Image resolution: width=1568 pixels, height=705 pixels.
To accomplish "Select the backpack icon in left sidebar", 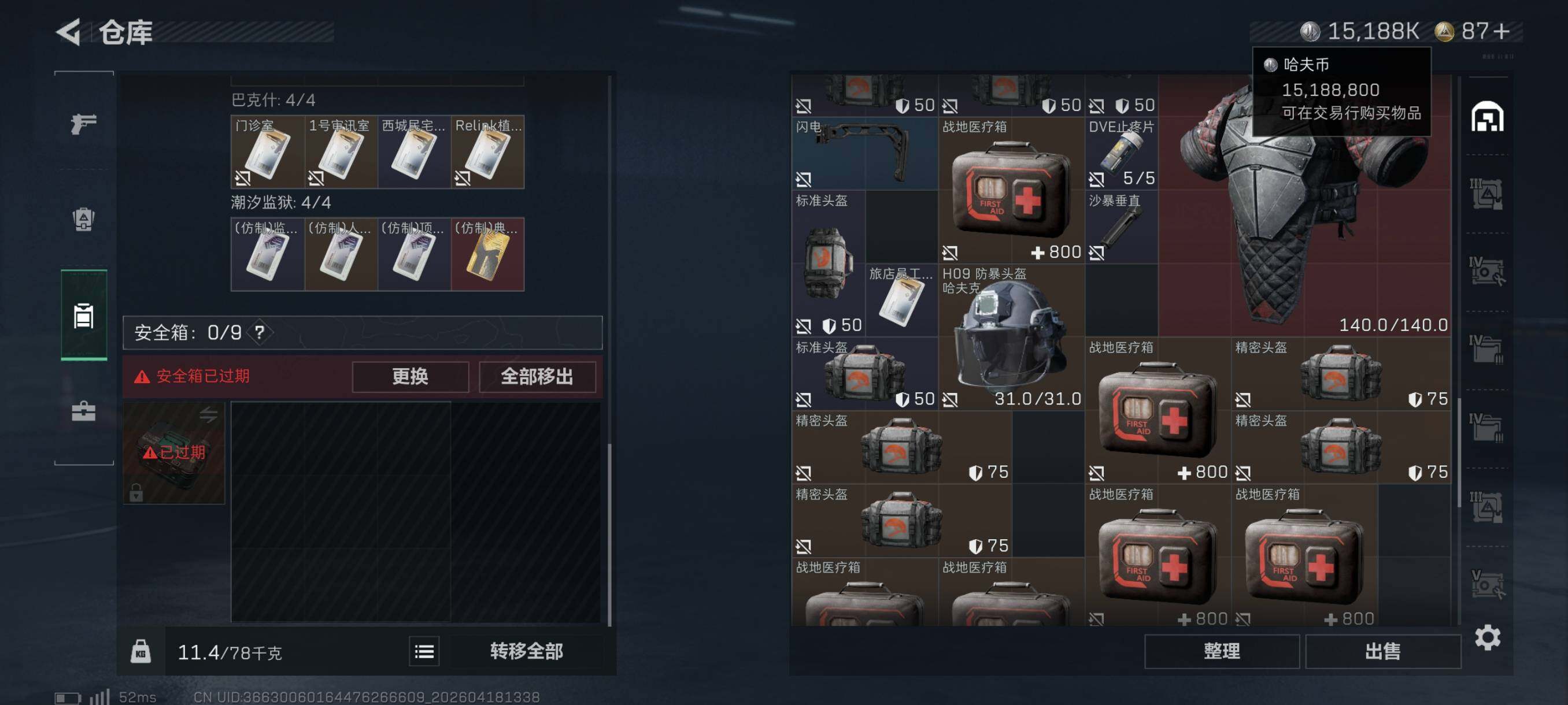I will point(83,219).
